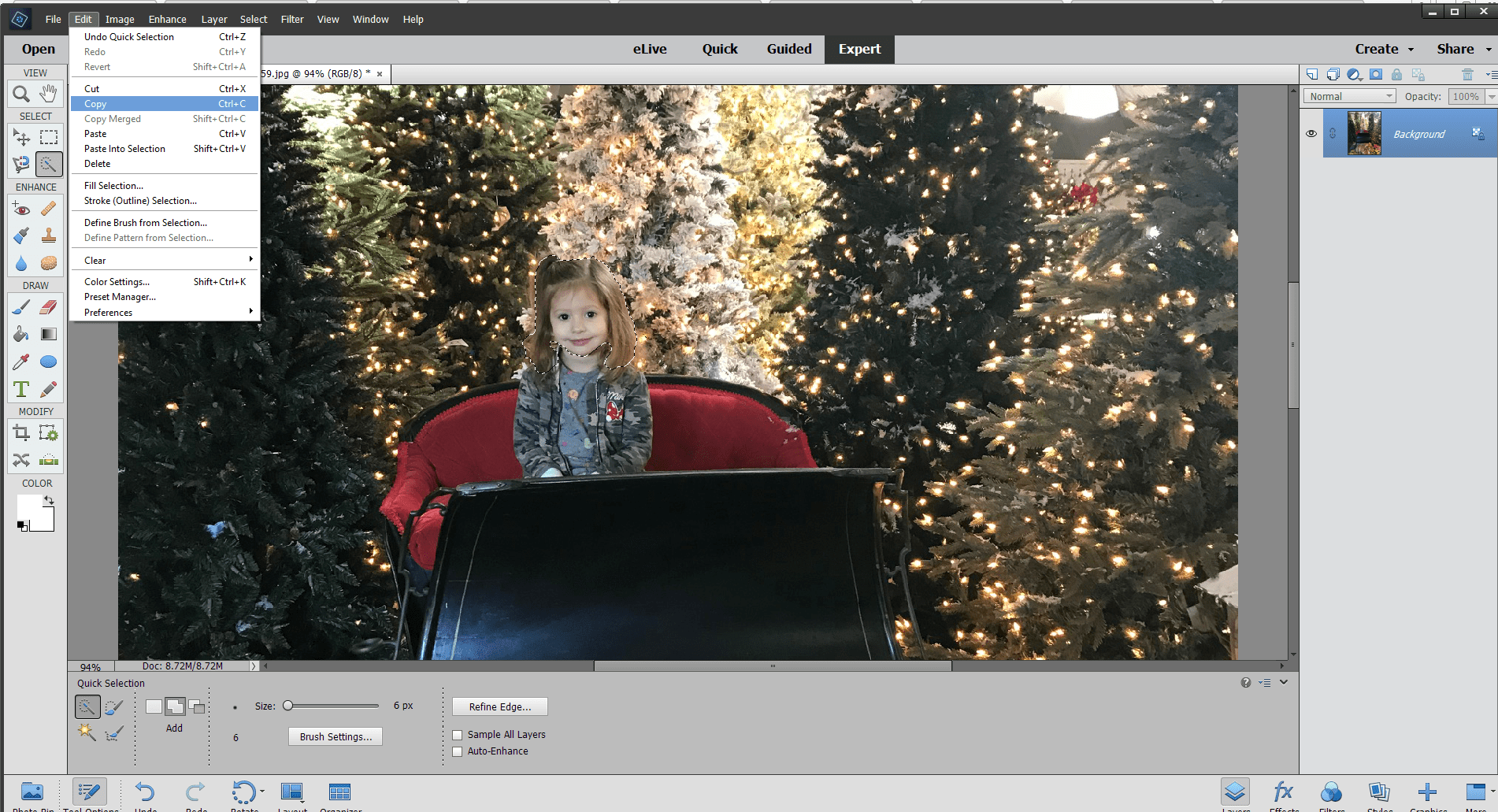
Task: Open the Share dropdown
Action: (1464, 49)
